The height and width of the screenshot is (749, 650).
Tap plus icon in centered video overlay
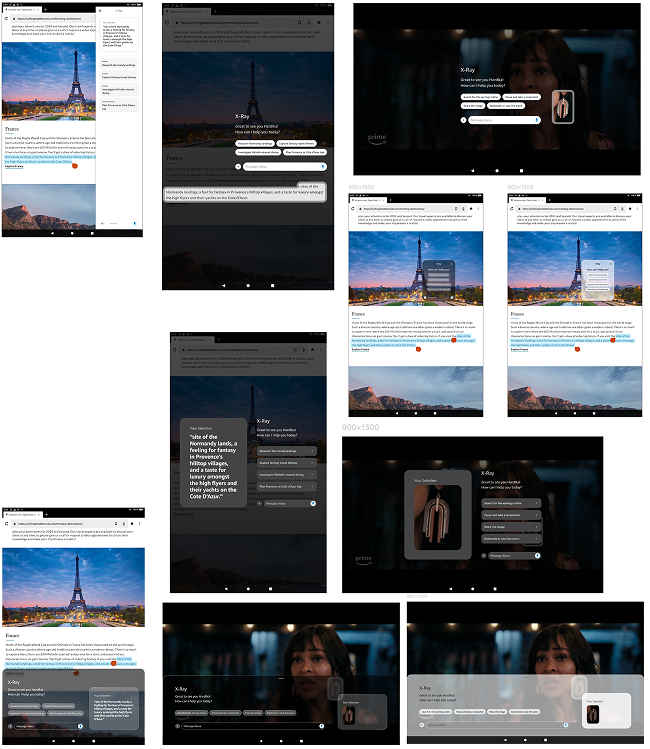463,120
